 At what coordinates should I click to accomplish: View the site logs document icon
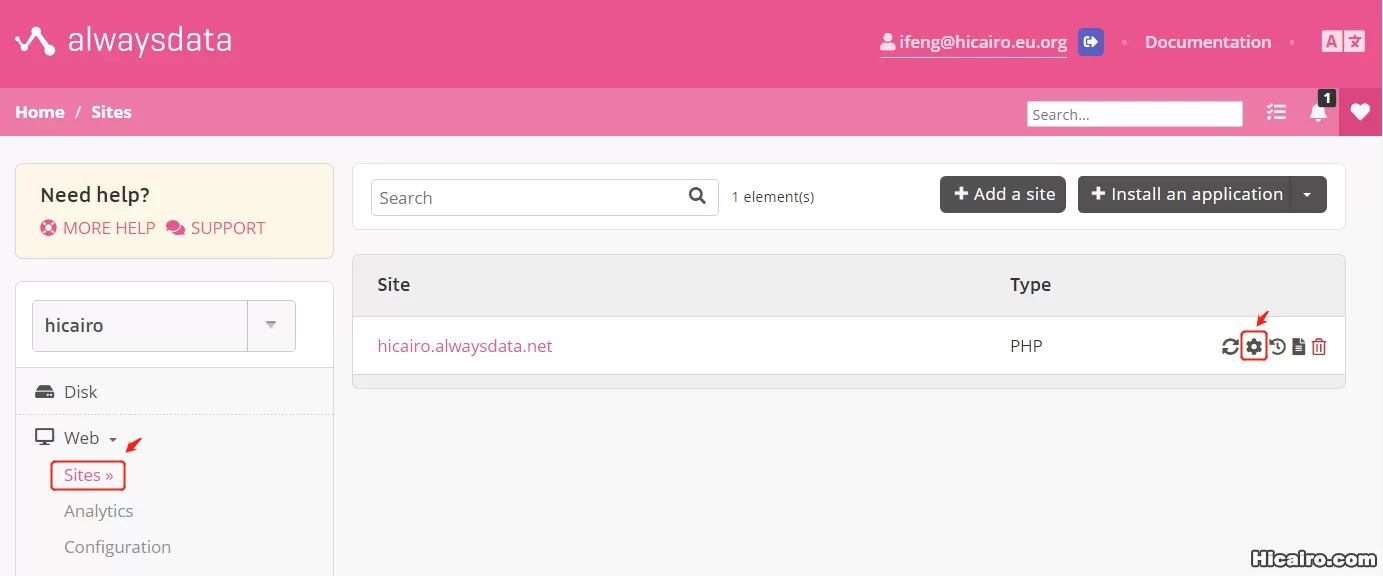[1298, 347]
